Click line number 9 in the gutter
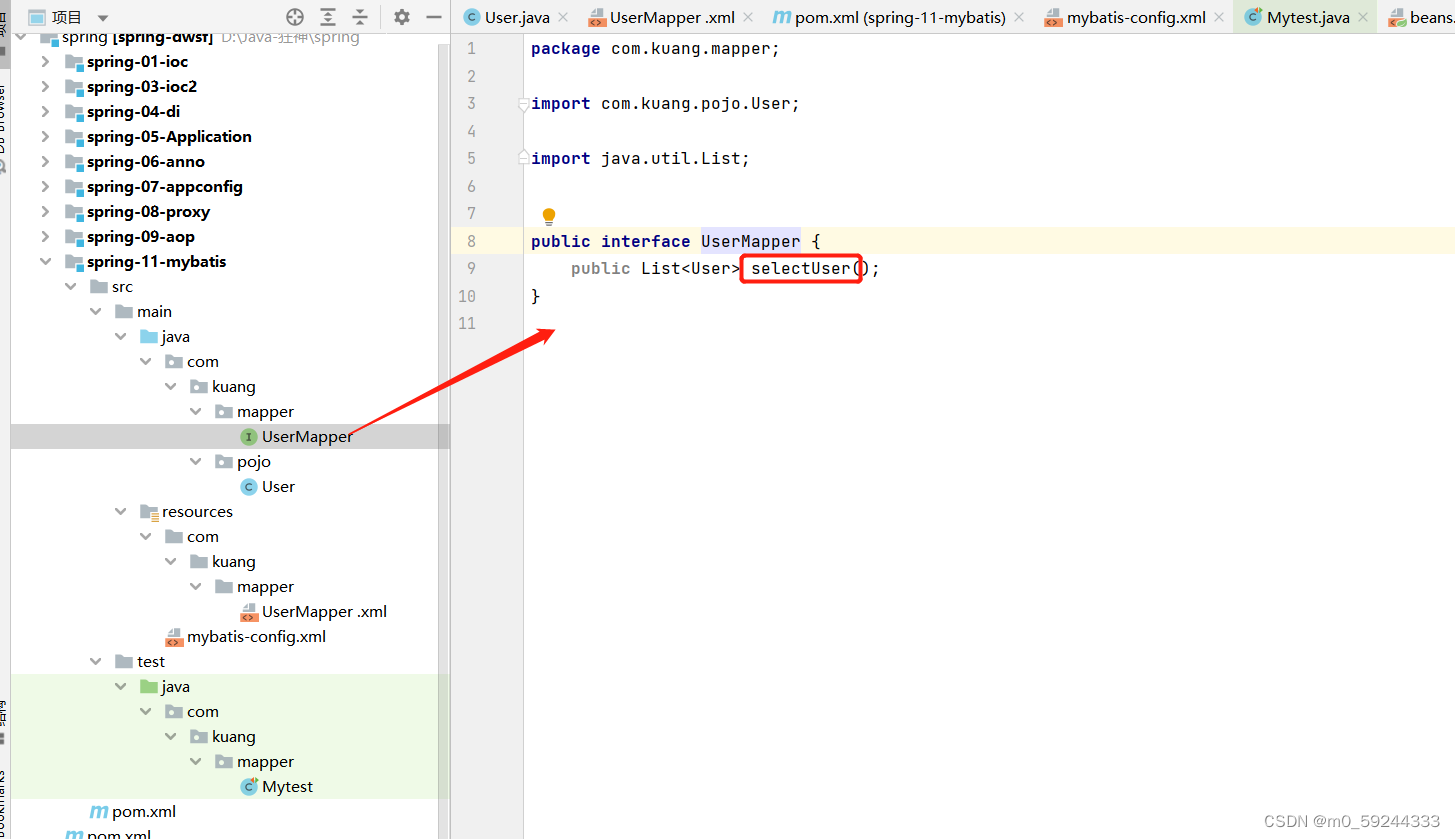 click(470, 268)
